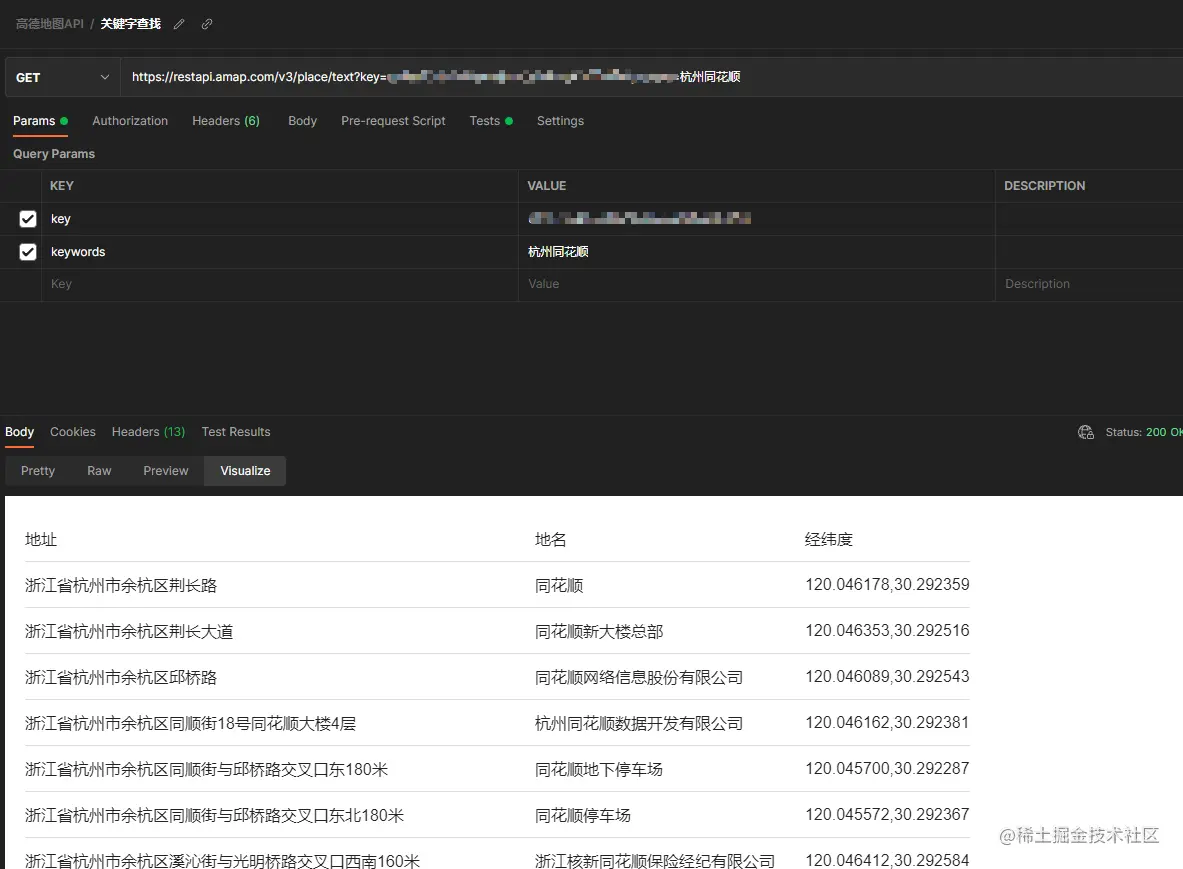Click the network globe icon near Status

pos(1086,432)
